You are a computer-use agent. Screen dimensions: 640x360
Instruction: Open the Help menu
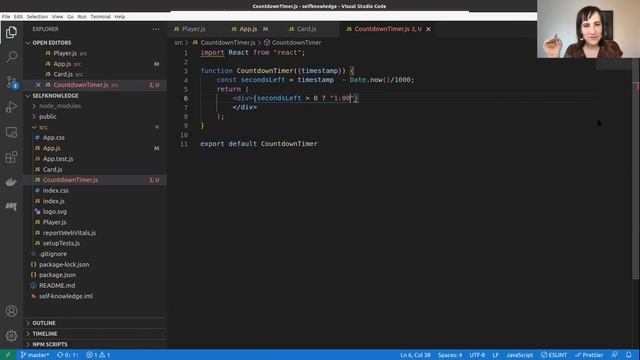(120, 17)
